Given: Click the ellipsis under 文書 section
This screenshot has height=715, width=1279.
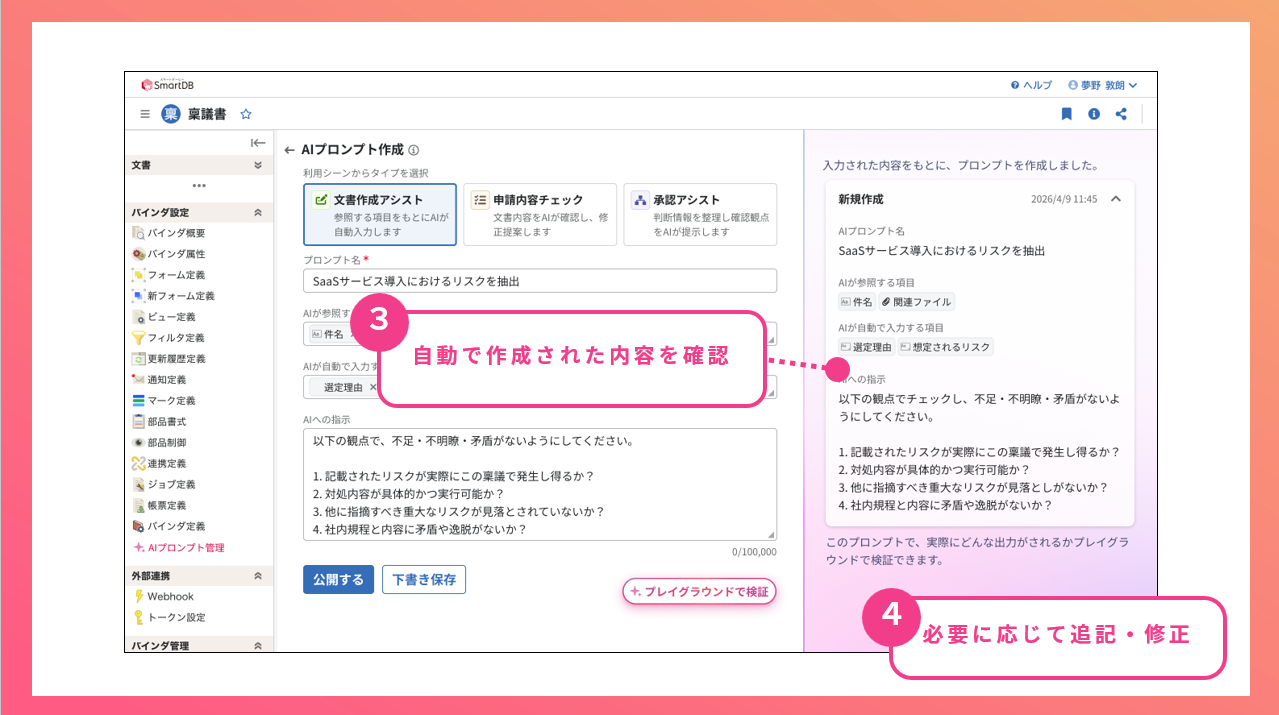Looking at the screenshot, I should 199,186.
